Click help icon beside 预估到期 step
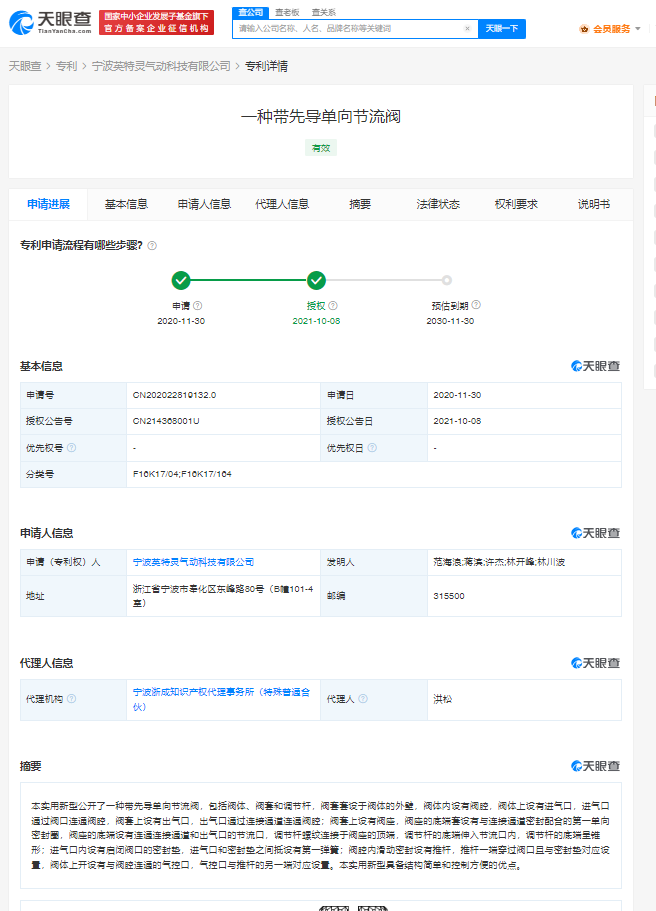The height and width of the screenshot is (911, 656). tap(477, 305)
